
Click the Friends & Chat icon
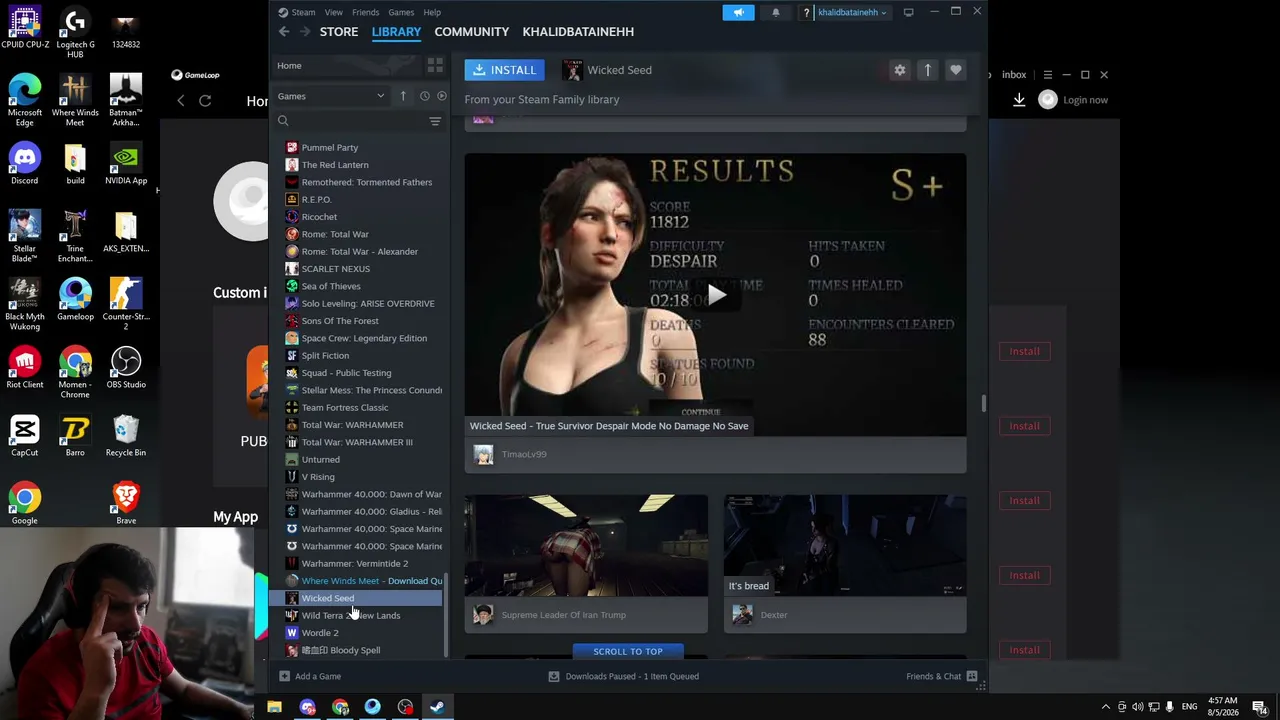tap(971, 676)
